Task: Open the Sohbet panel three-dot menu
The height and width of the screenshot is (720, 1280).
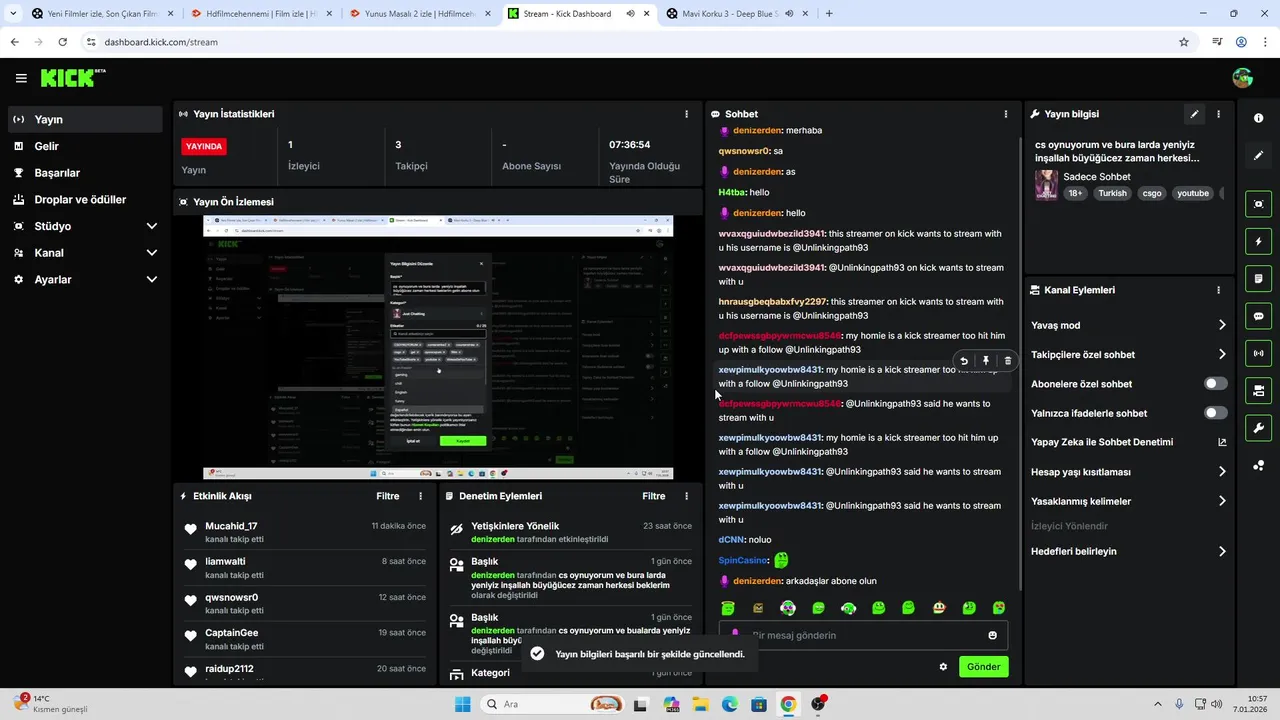Action: [x=1005, y=114]
